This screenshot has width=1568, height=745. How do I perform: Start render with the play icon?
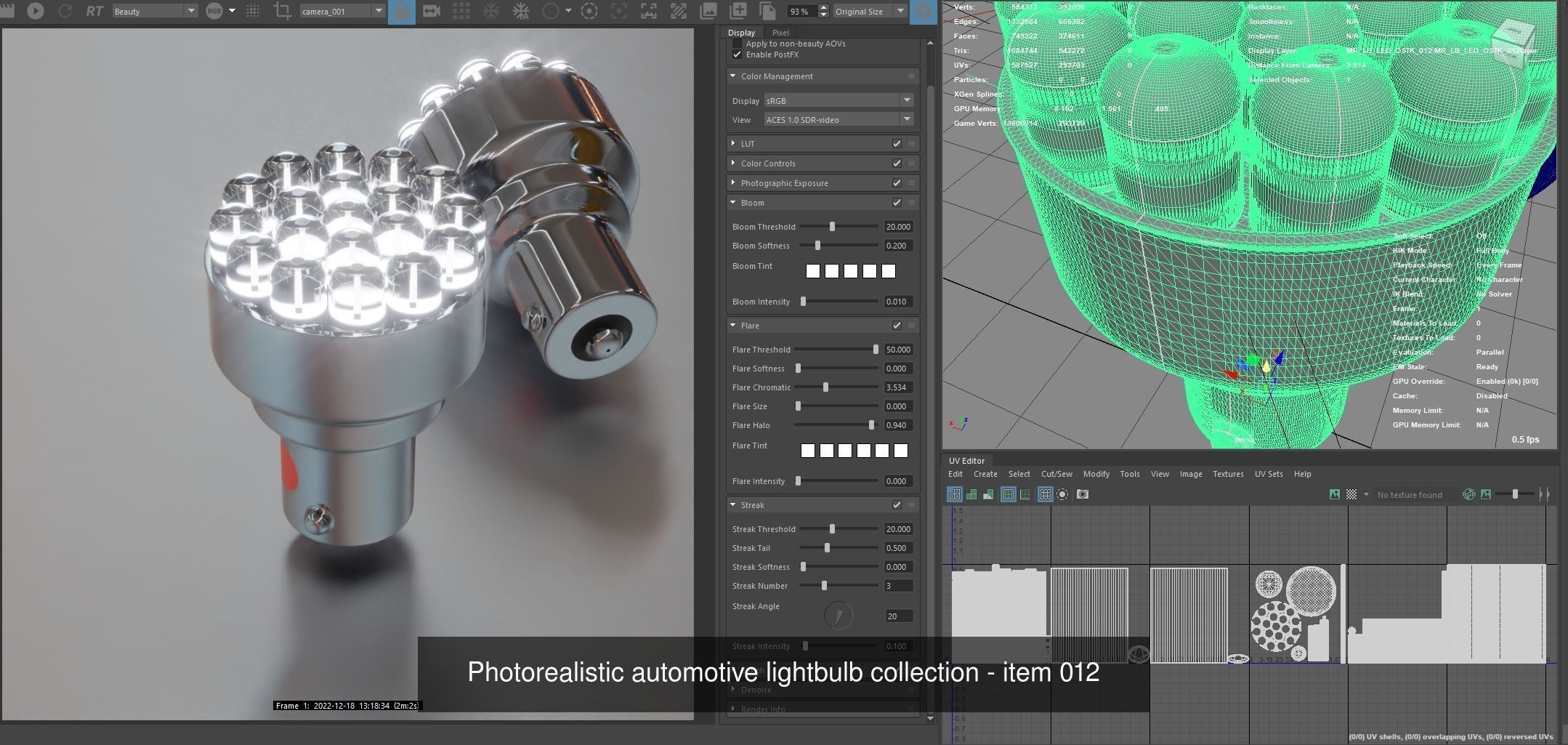(x=35, y=11)
